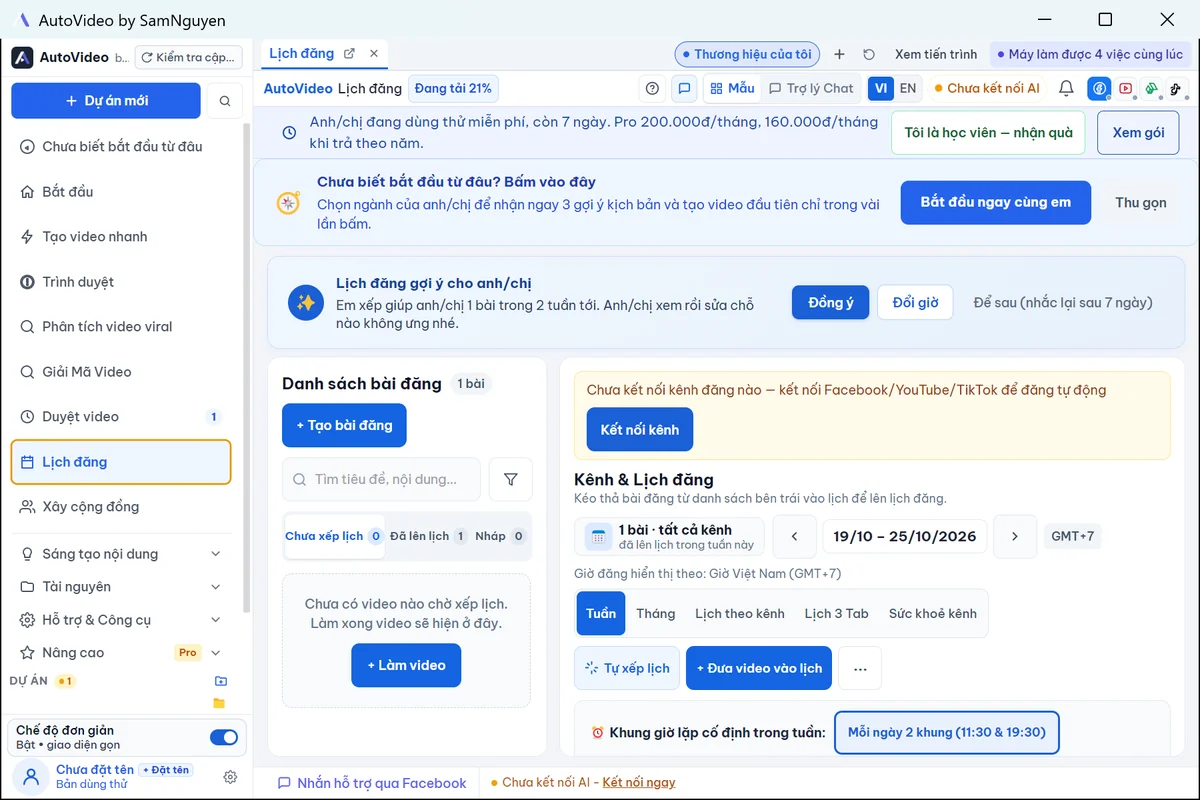Open Sức khoẻ kênh tab
This screenshot has height=800, width=1200.
coord(932,614)
